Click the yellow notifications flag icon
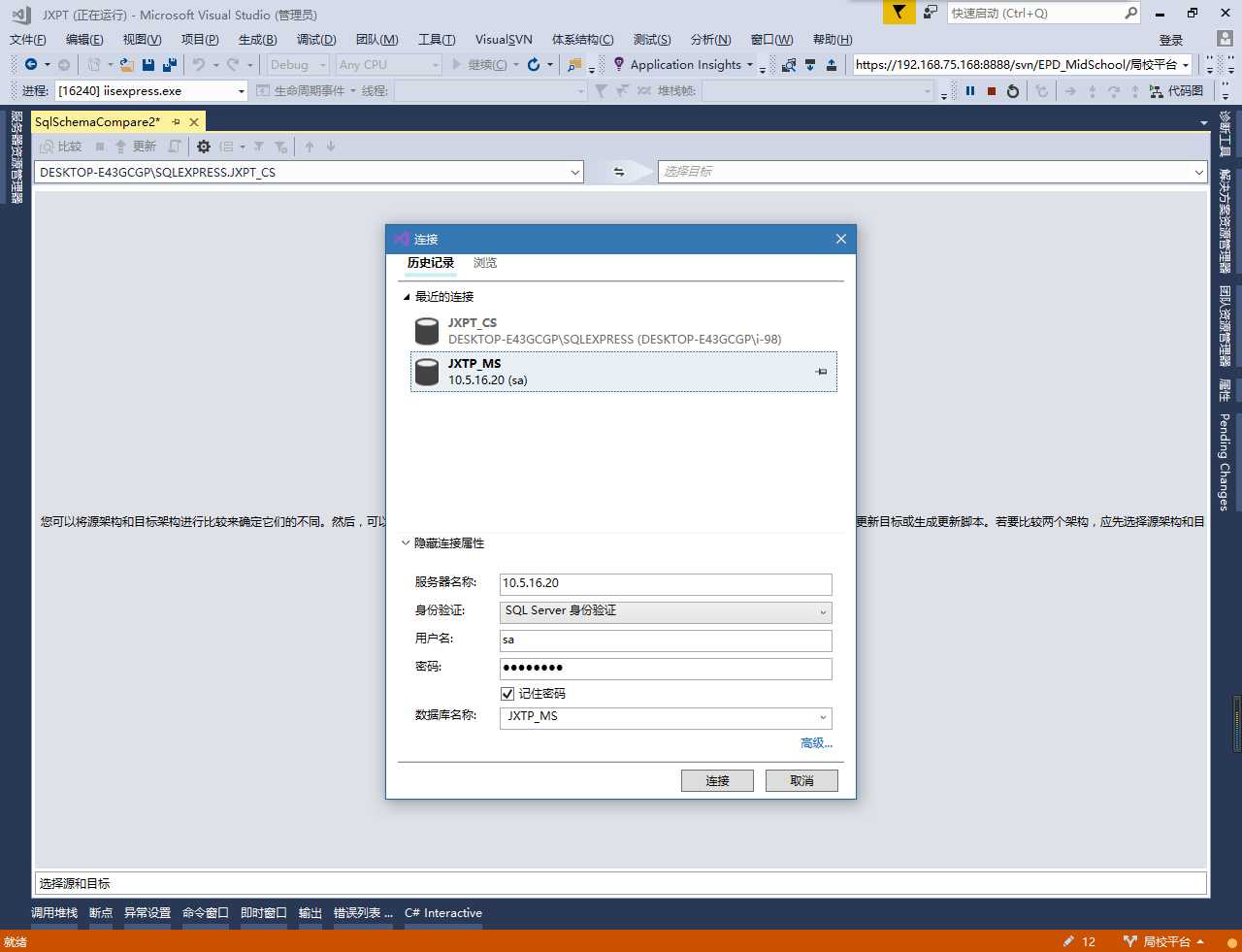The image size is (1242, 952). pyautogui.click(x=899, y=13)
